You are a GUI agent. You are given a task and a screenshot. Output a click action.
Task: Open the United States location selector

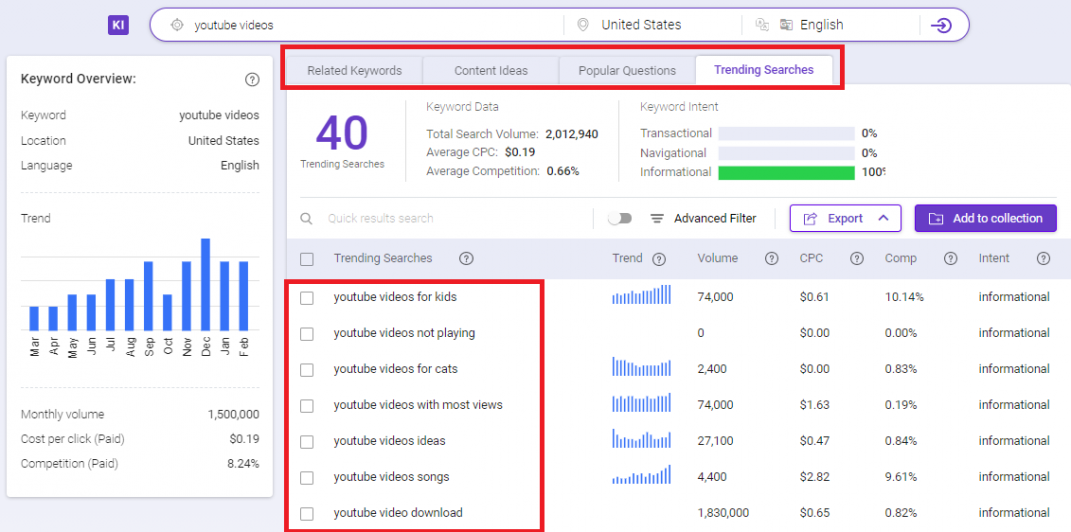pos(641,25)
